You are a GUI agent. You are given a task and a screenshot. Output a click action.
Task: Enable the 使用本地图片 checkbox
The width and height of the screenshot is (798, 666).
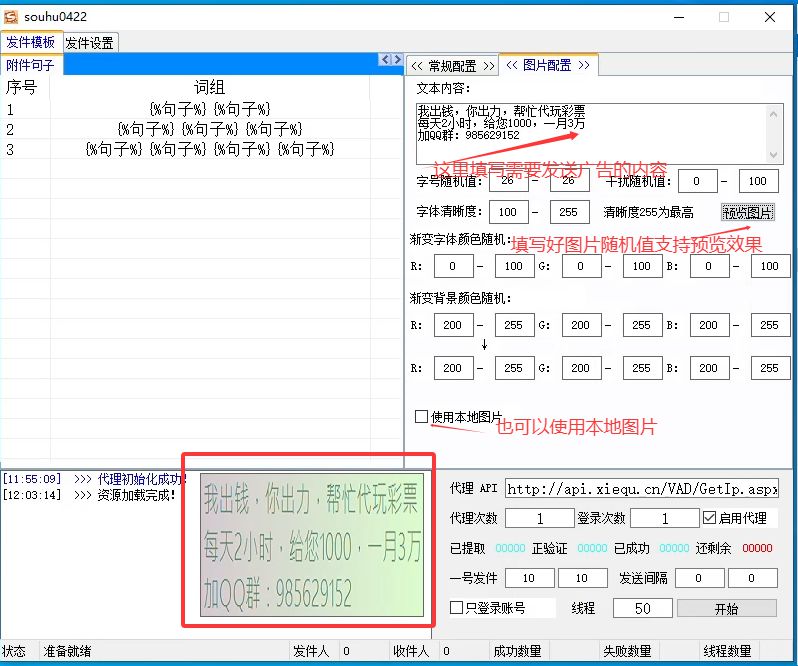pos(422,416)
